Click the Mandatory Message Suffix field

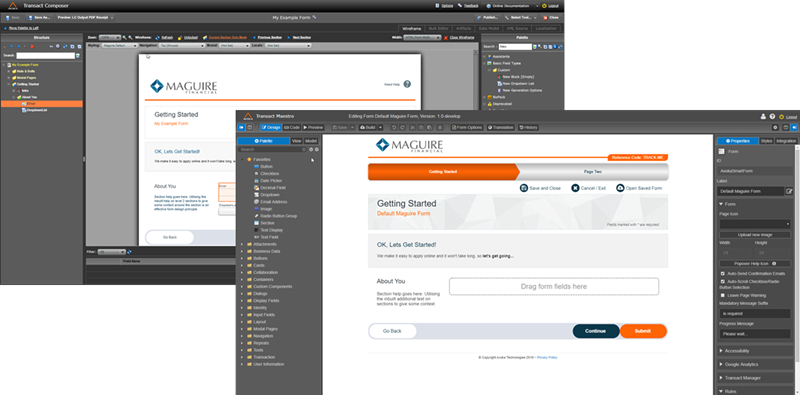(755, 313)
